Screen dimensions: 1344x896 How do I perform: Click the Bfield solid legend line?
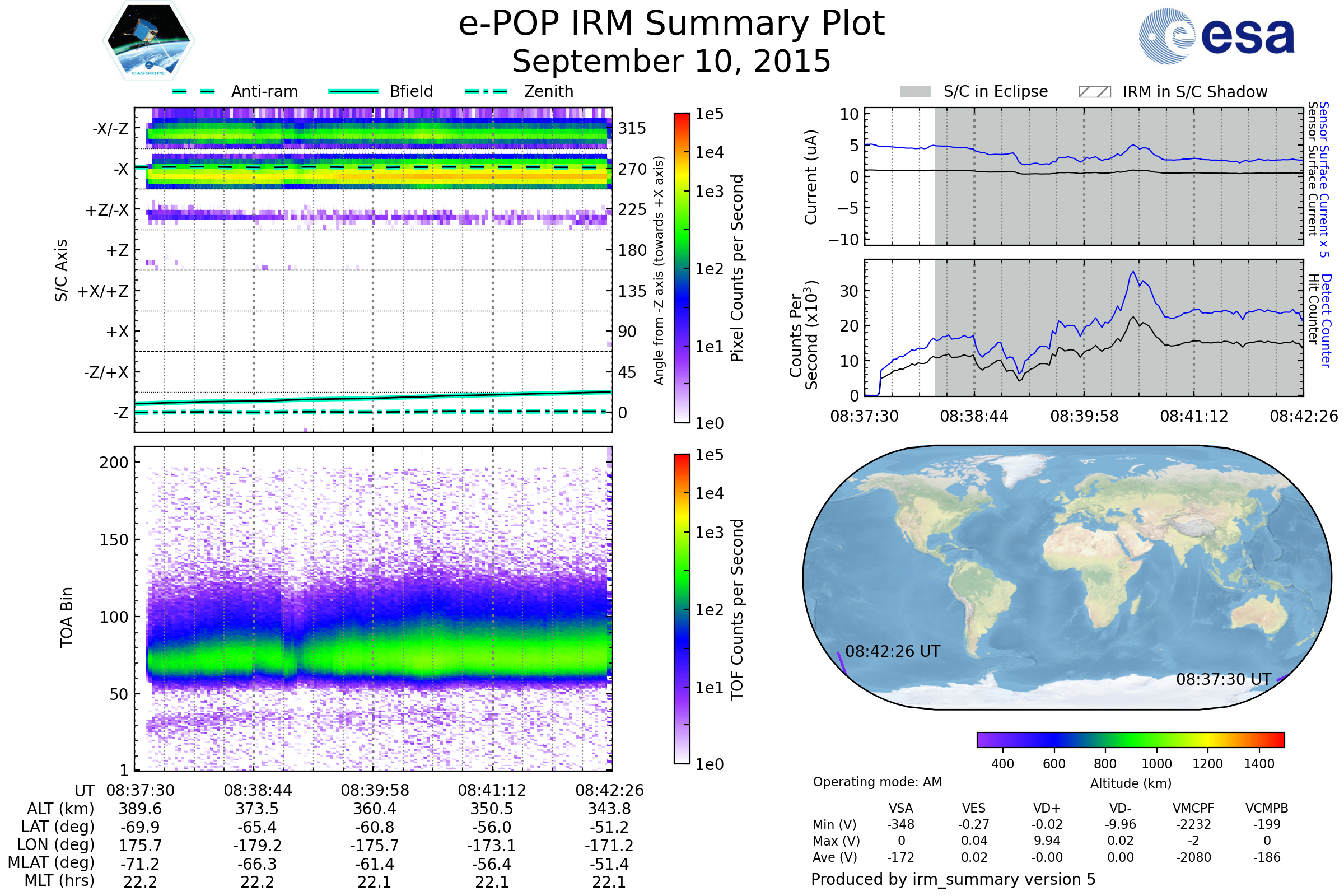[353, 91]
